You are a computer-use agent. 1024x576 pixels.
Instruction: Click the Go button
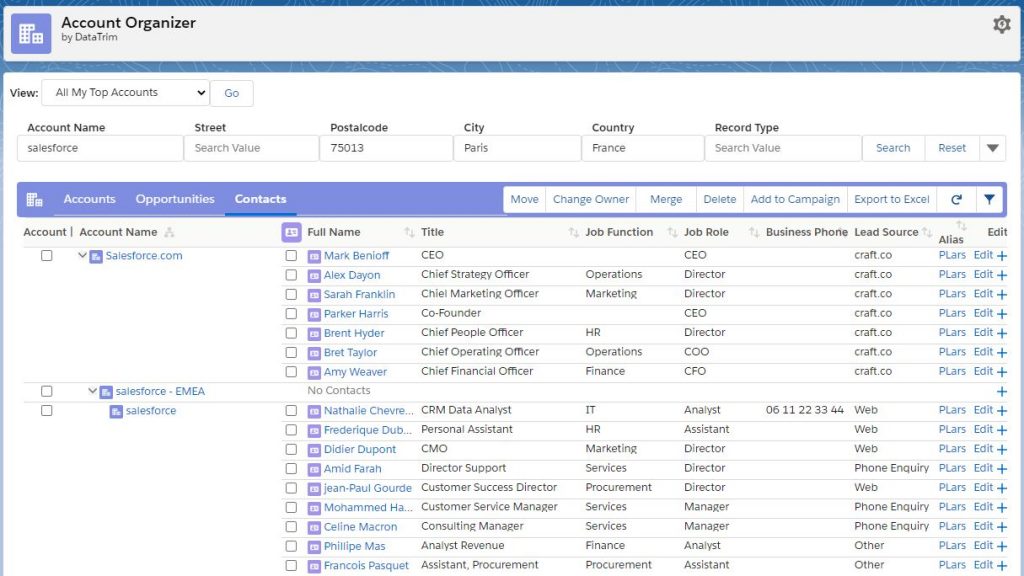[x=232, y=93]
